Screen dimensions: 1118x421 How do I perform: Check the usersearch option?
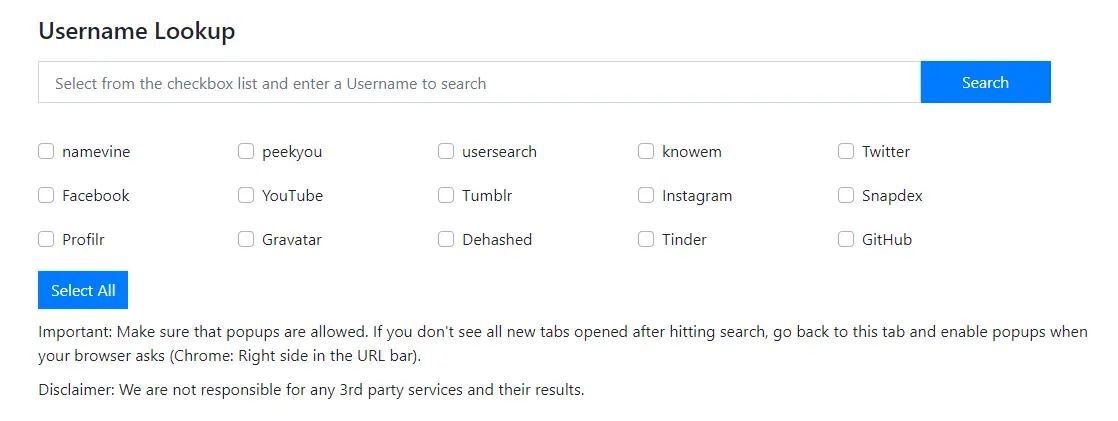(446, 152)
